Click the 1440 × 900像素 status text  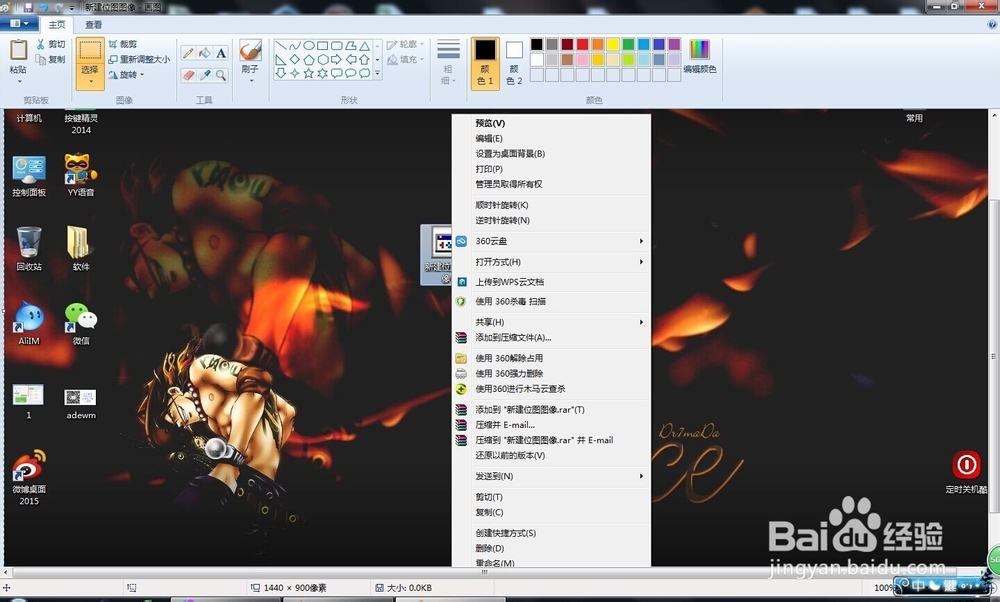(295, 587)
